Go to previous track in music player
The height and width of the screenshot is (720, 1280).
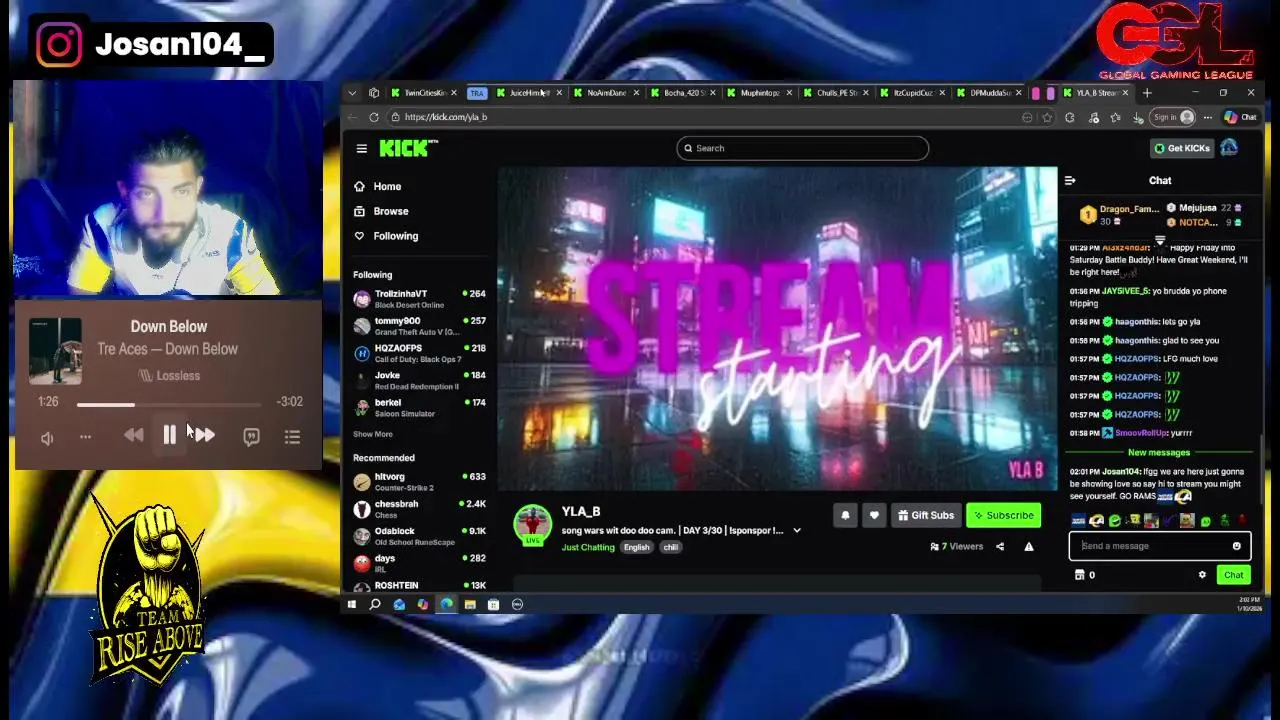point(133,435)
